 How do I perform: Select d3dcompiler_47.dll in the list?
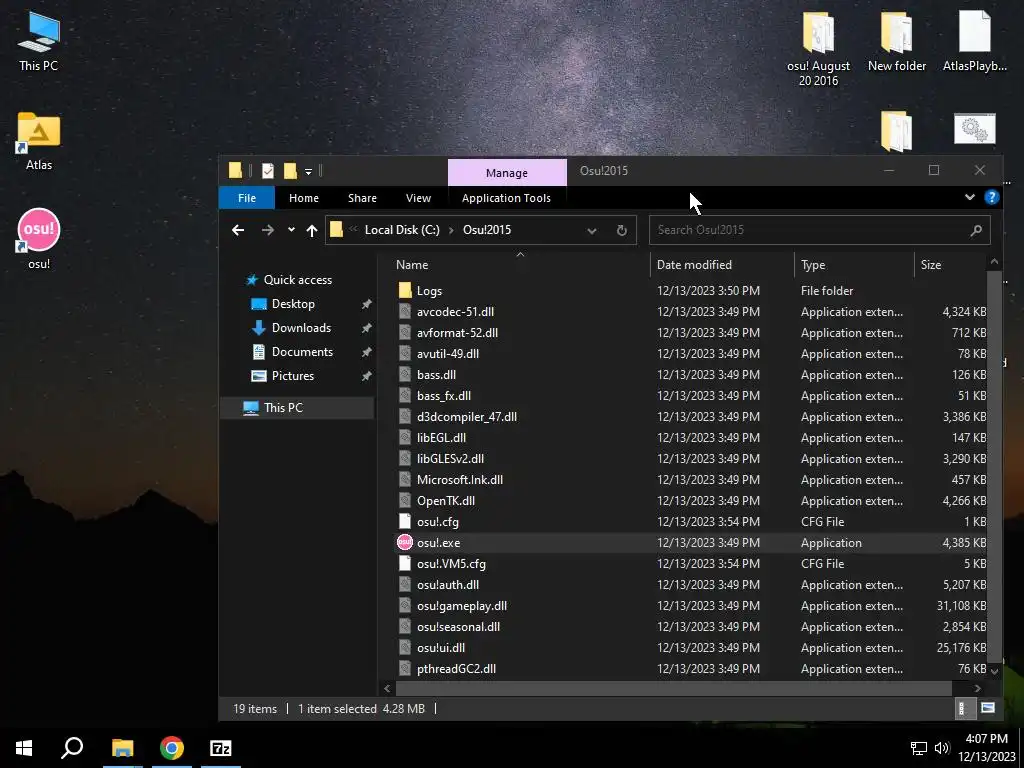(x=467, y=417)
